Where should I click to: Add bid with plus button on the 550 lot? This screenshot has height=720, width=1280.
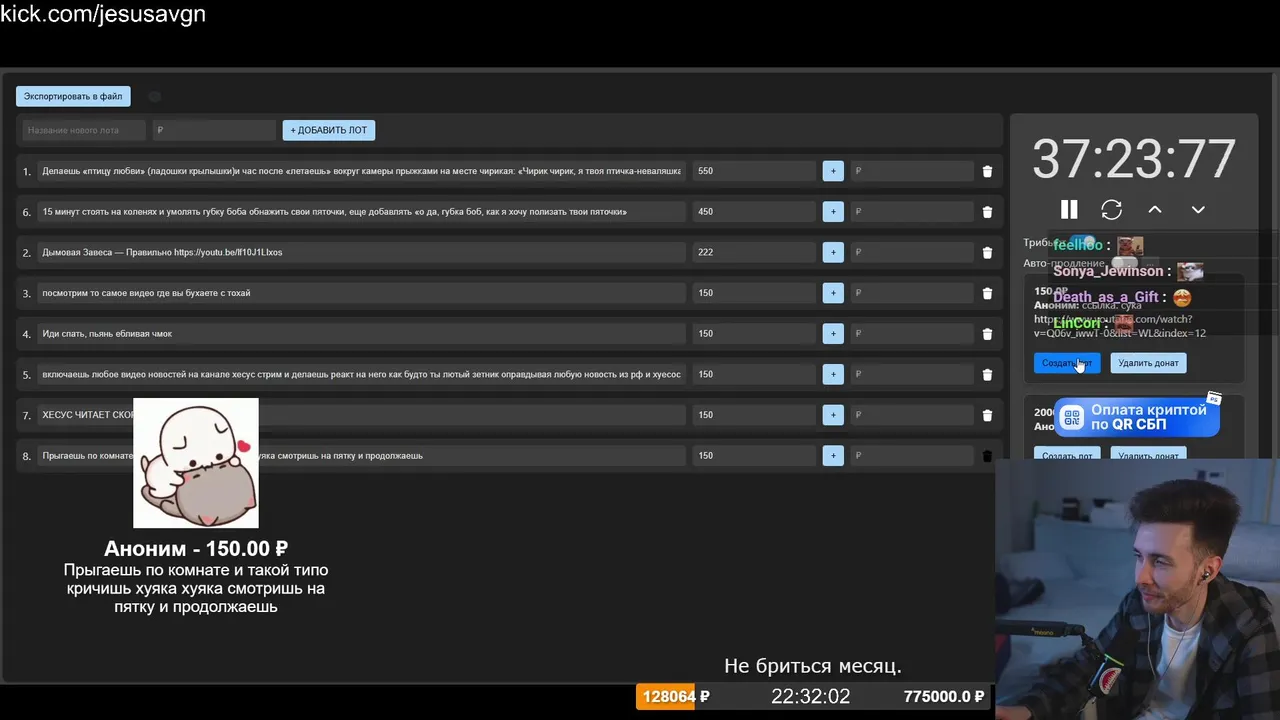(833, 171)
